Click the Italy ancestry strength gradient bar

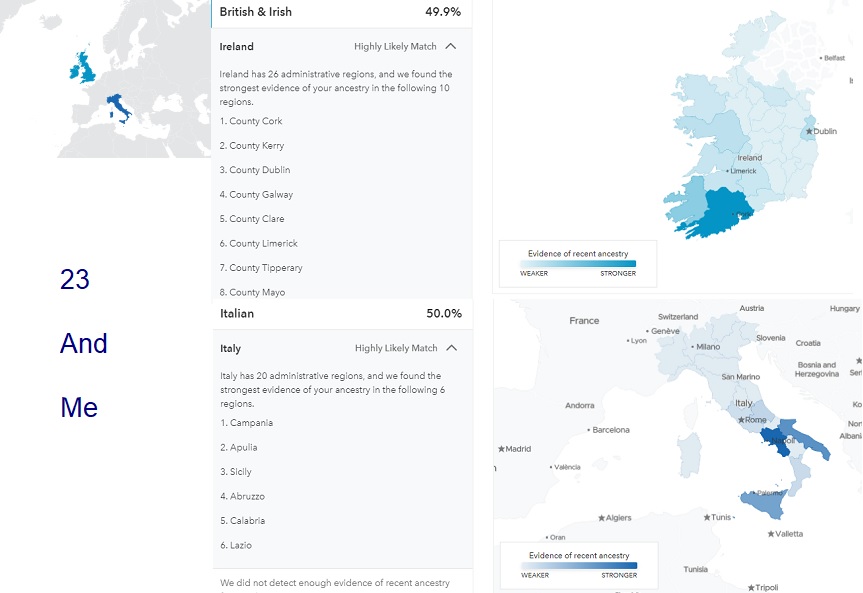[579, 565]
